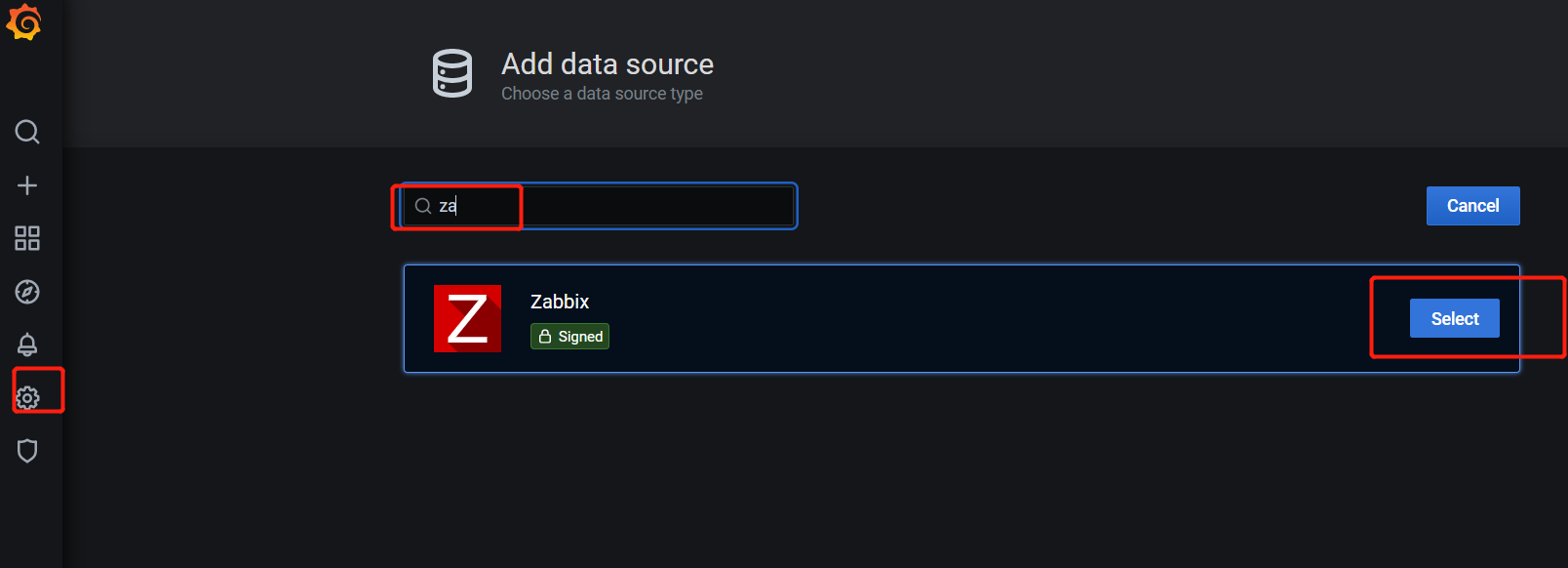The image size is (1568, 568).
Task: Click the 'Choose a data source type' subtitle
Action: click(602, 94)
